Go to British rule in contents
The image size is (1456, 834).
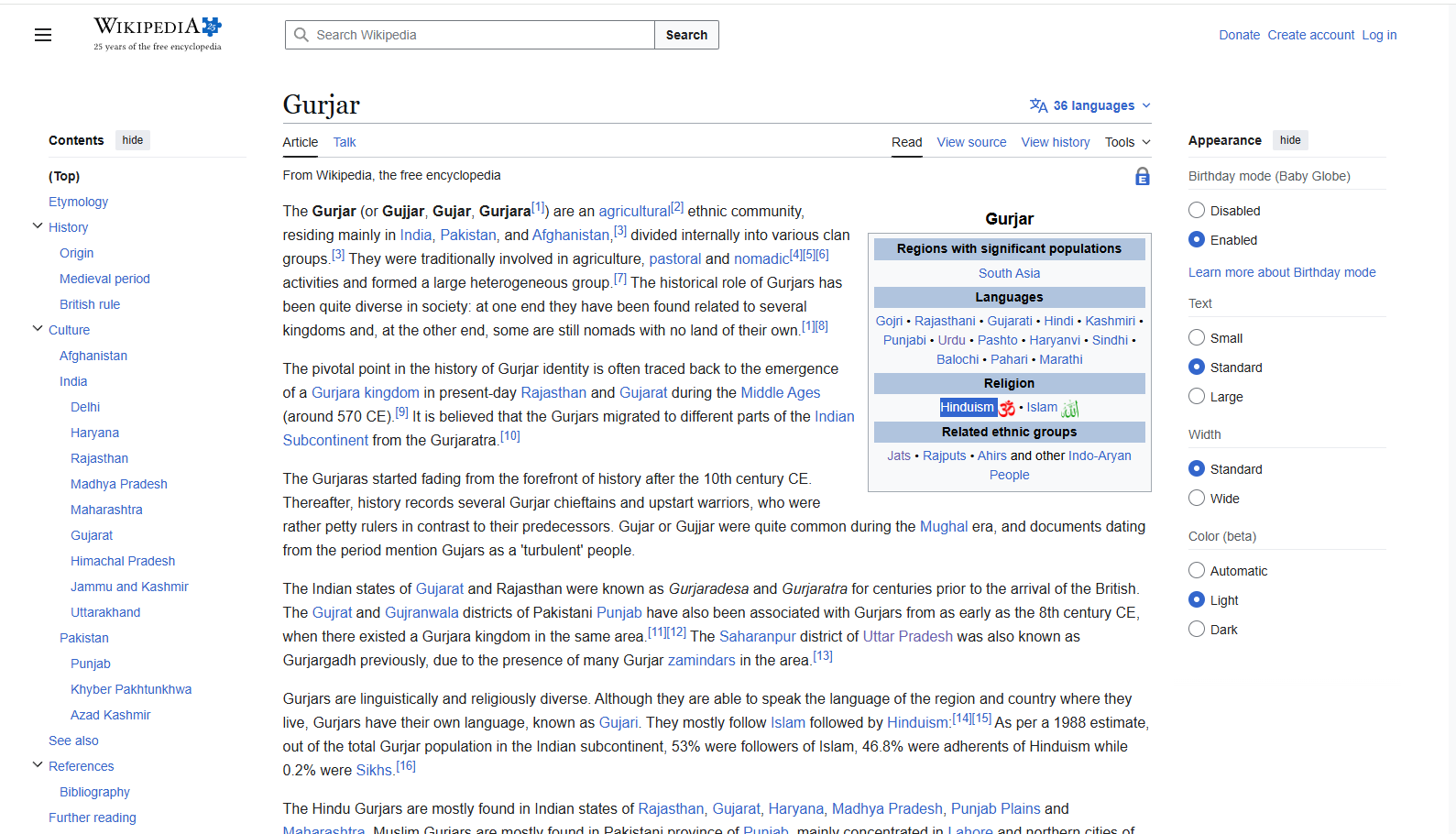[90, 304]
